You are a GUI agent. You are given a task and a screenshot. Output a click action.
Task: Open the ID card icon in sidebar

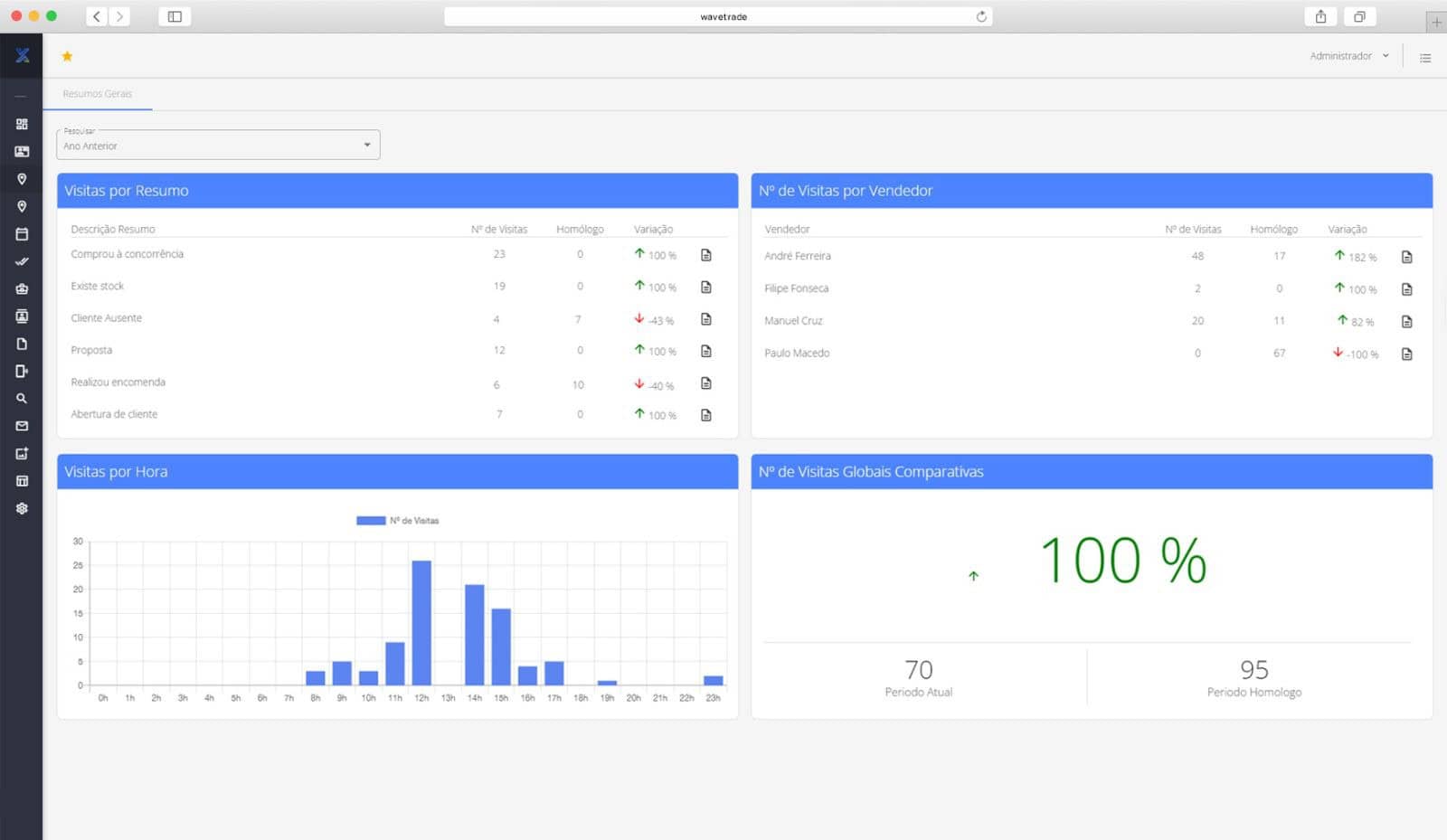(22, 151)
